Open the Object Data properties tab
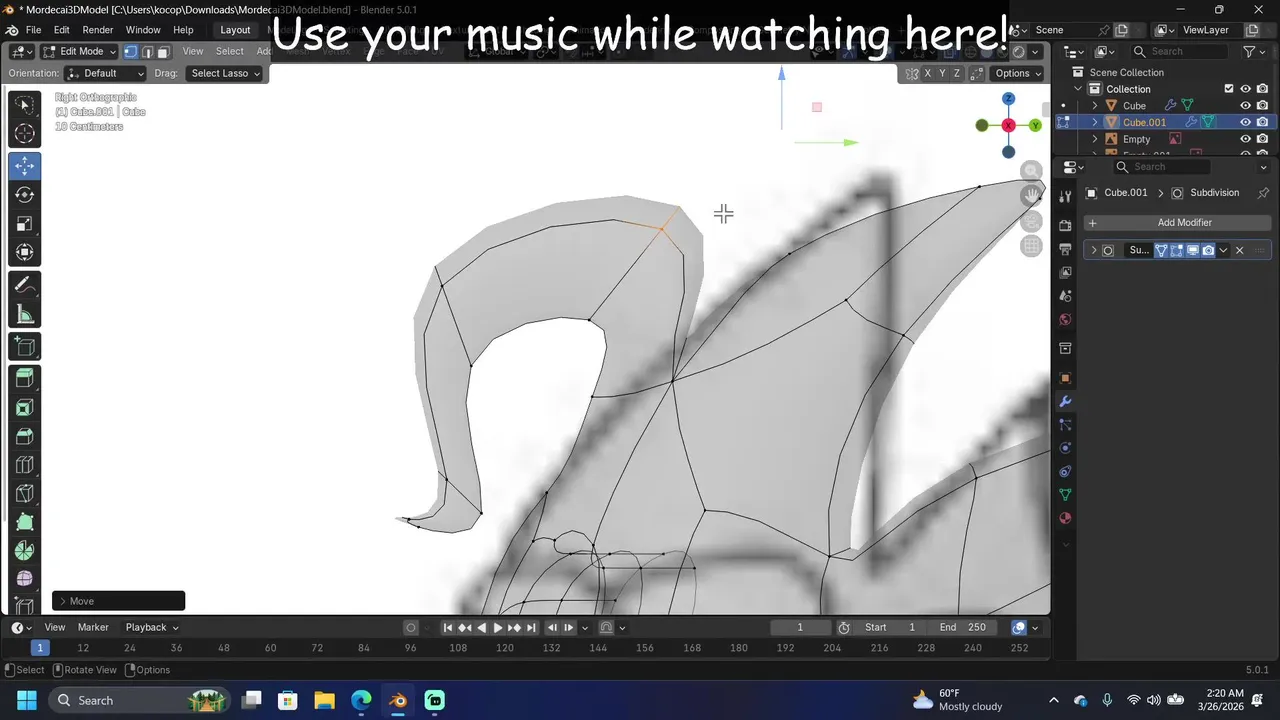This screenshot has height=720, width=1280. click(1065, 495)
